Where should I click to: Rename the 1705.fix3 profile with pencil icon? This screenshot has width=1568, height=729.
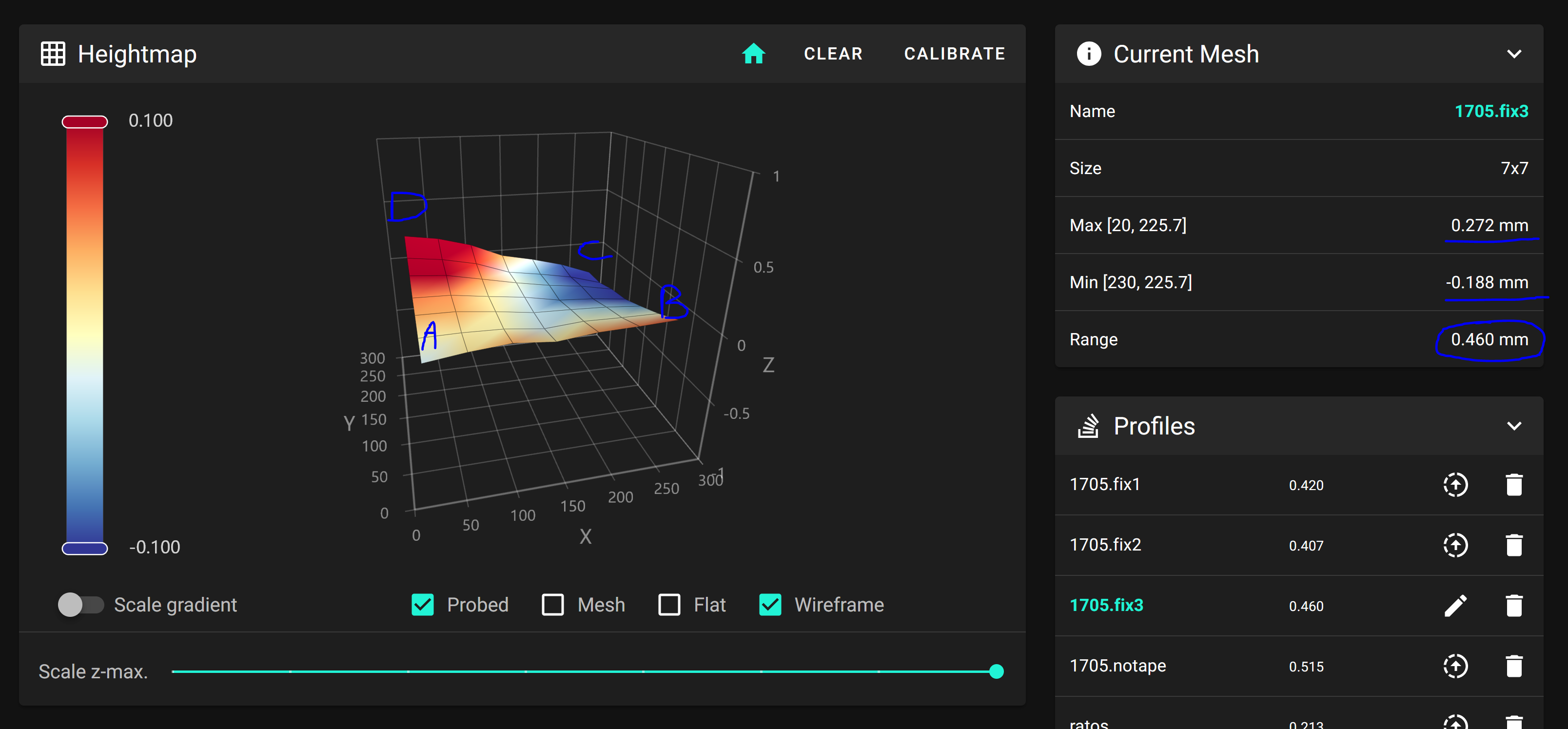[1455, 605]
